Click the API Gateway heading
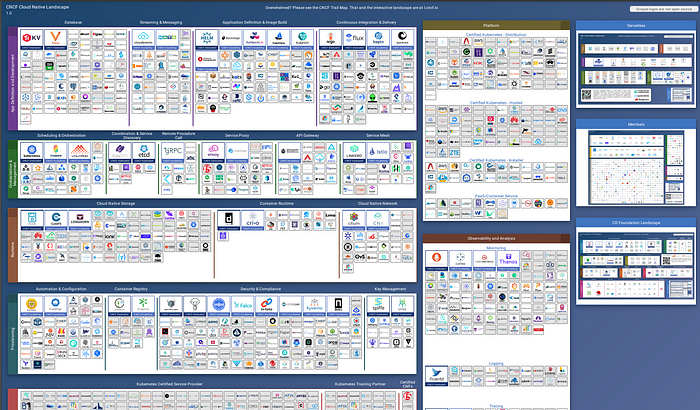 308,135
